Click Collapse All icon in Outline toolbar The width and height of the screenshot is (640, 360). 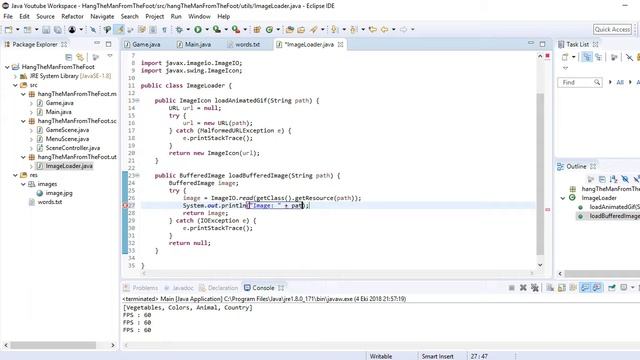coord(602,179)
